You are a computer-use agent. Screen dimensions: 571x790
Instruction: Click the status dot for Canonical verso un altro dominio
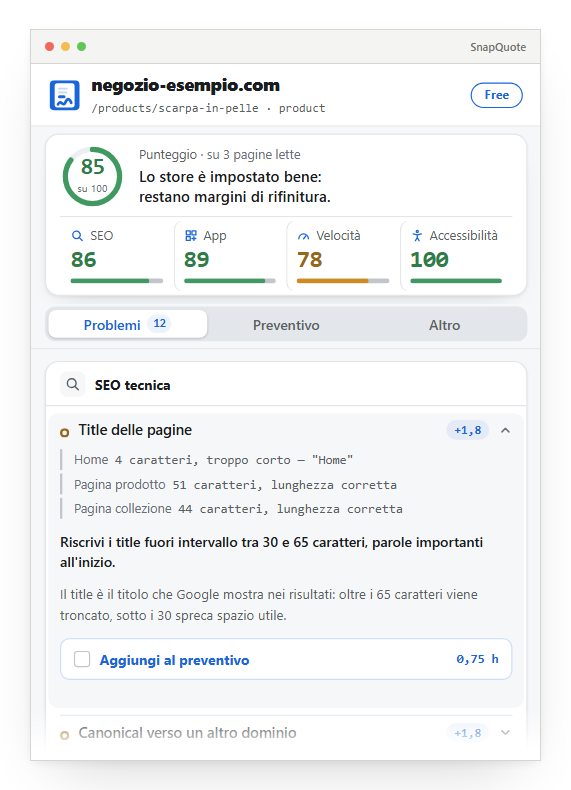[65, 735]
